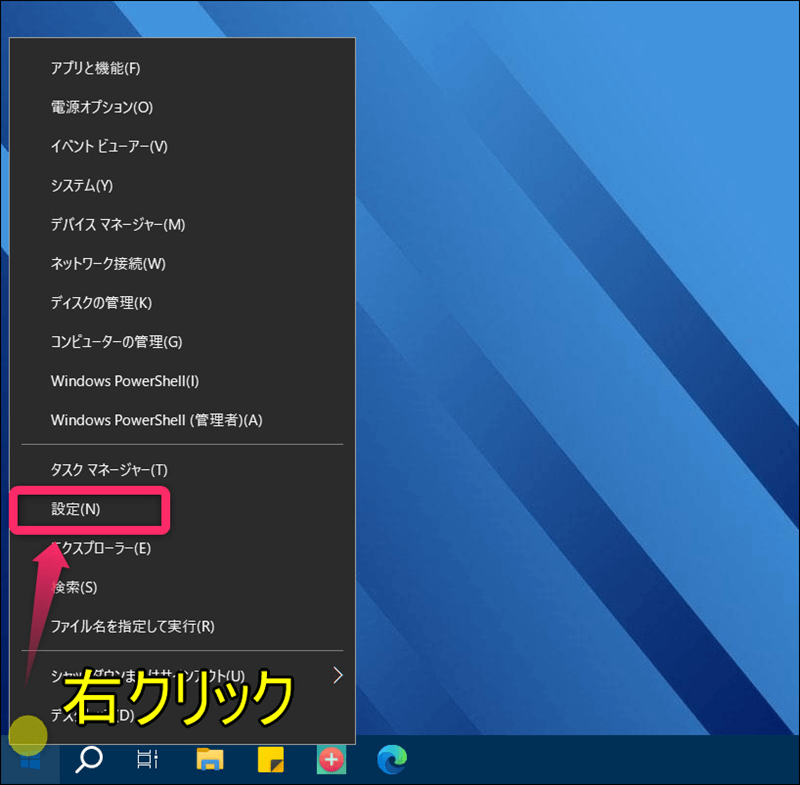This screenshot has width=800, height=785.
Task: Select 設定(N) from the context menu
Action: click(x=76, y=509)
